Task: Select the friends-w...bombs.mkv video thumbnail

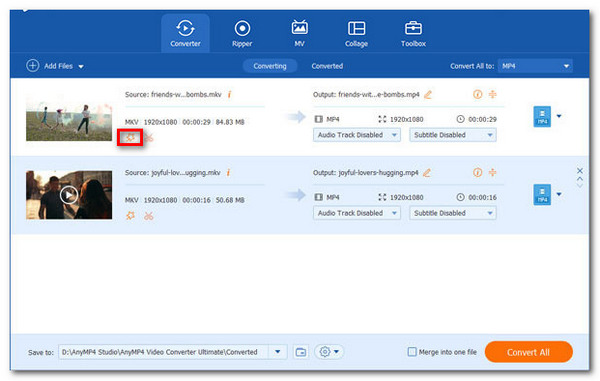Action: click(69, 117)
